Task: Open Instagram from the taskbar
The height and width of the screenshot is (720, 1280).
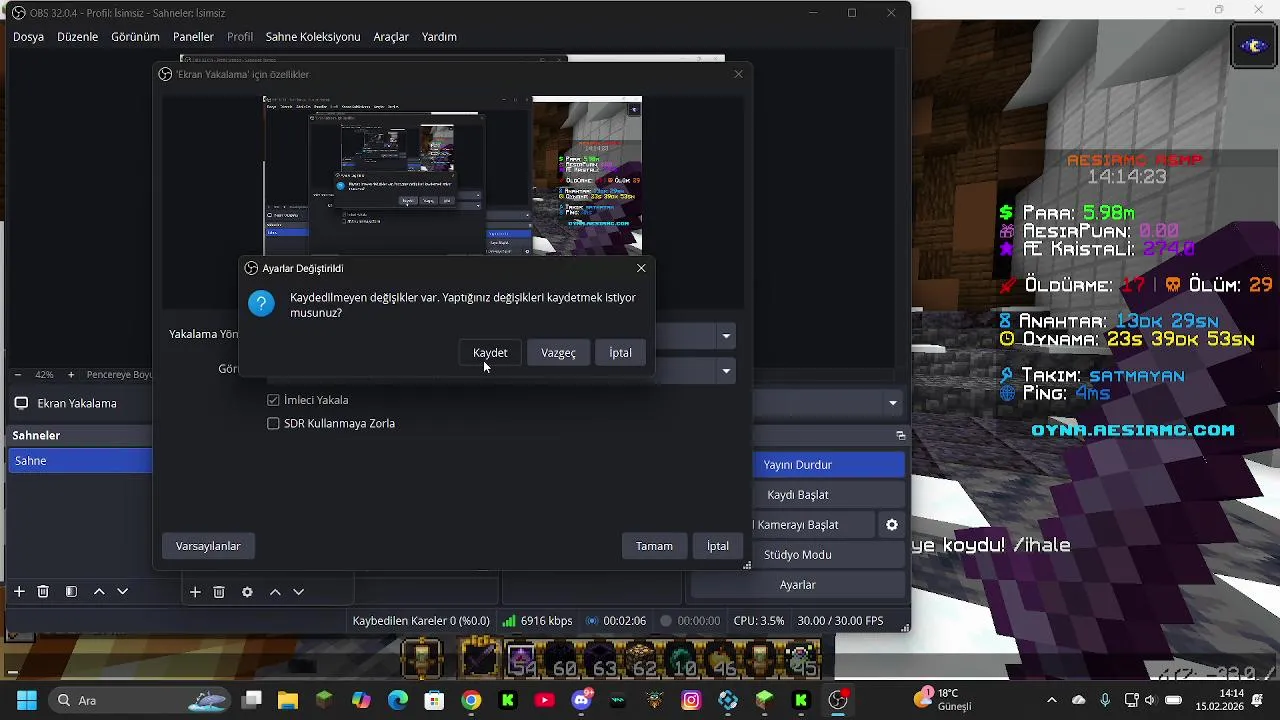Action: (691, 700)
